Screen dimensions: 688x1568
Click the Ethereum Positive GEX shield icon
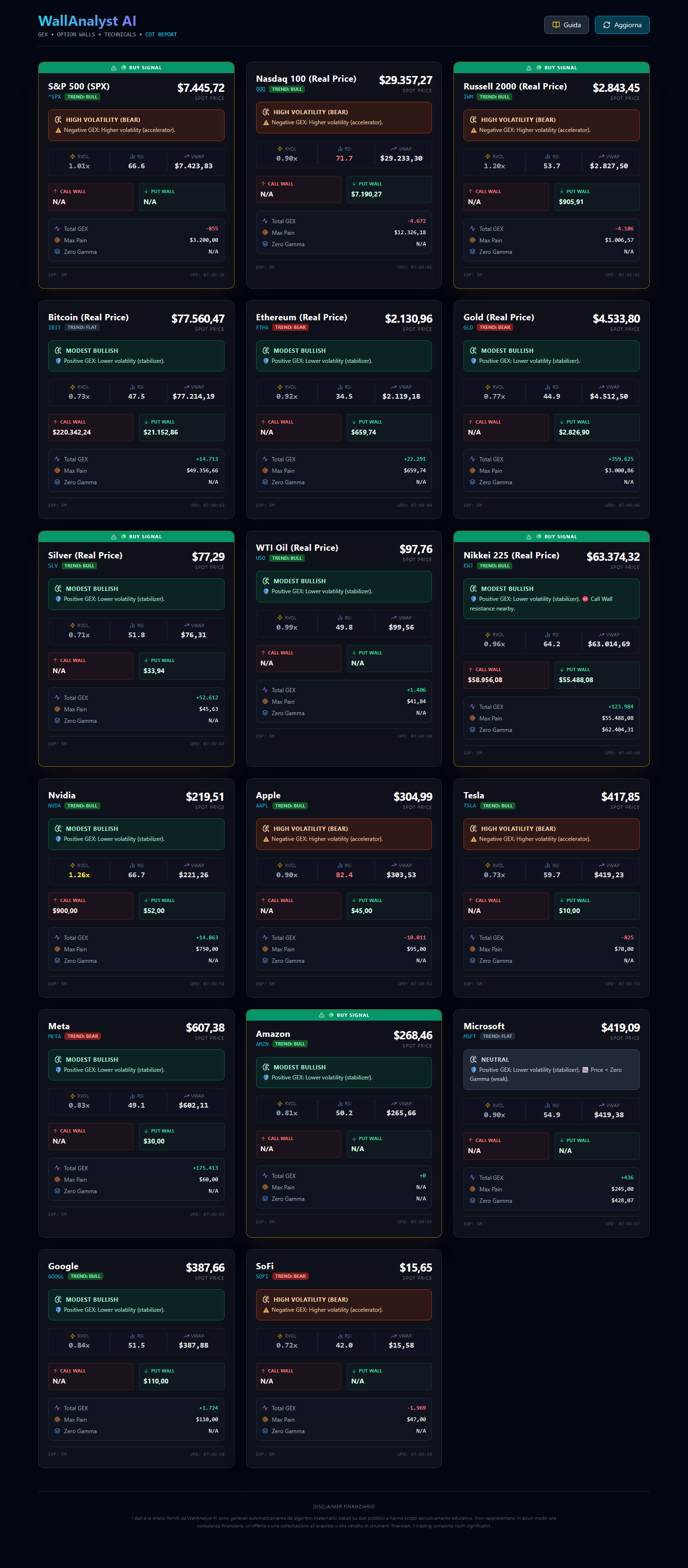(x=266, y=361)
